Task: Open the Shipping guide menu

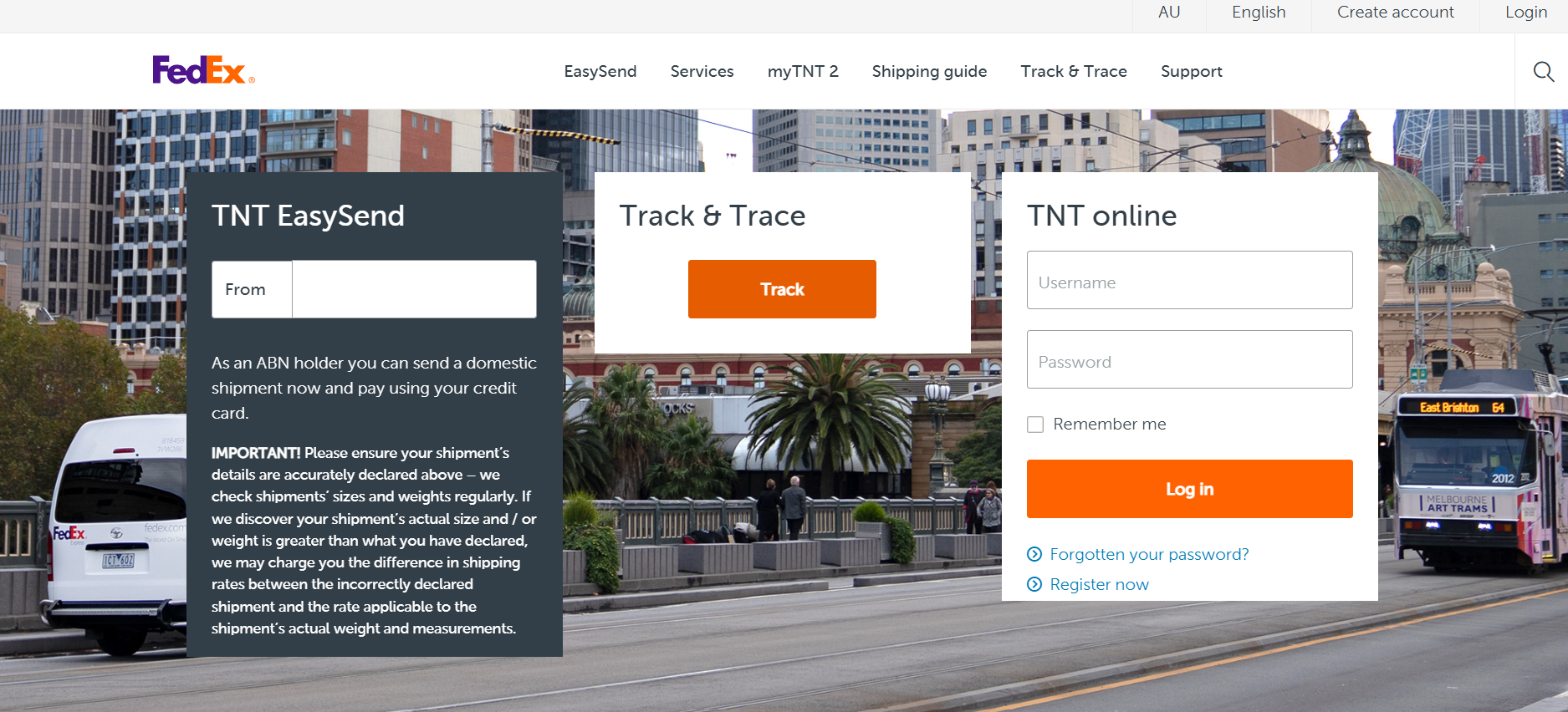Action: point(929,72)
